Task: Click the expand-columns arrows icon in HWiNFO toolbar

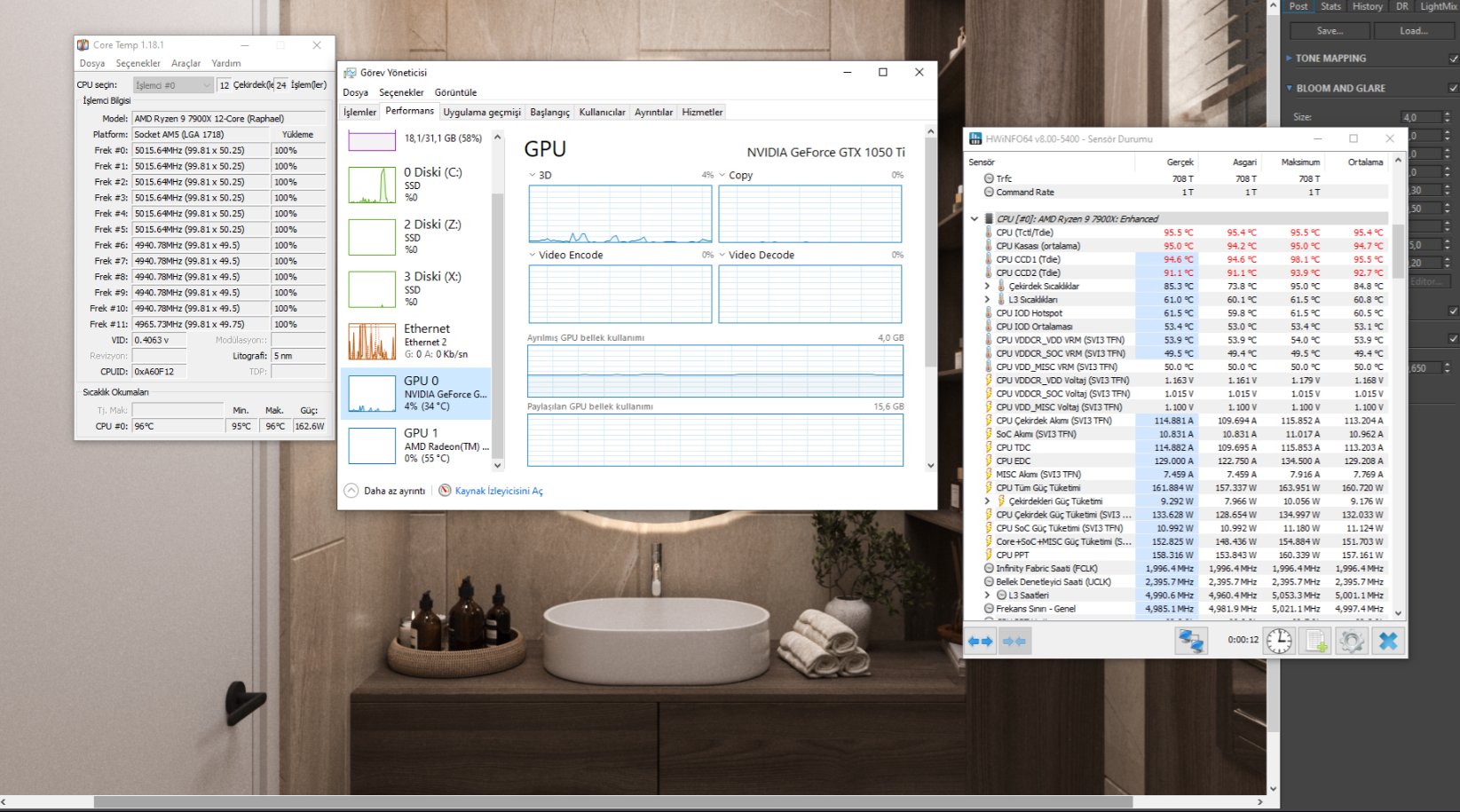Action: tap(981, 641)
